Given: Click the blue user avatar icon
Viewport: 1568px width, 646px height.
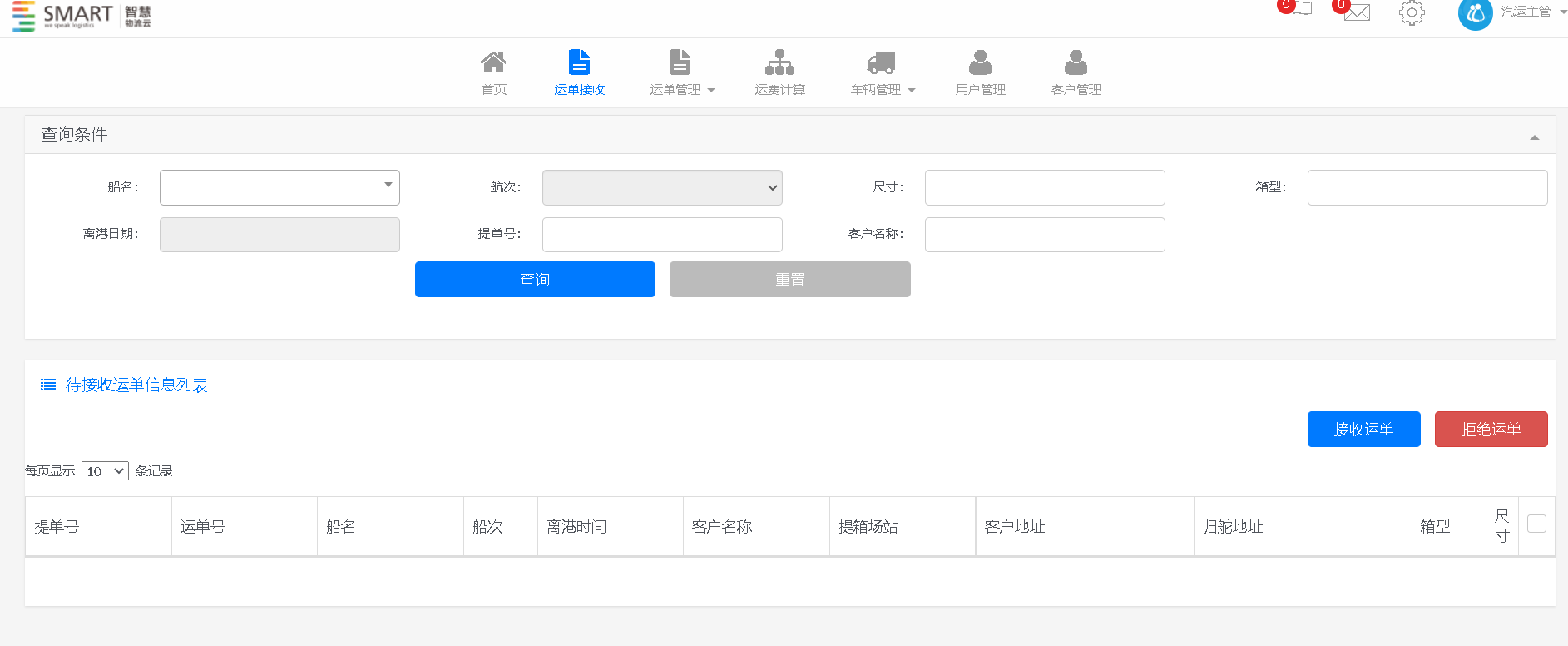Looking at the screenshot, I should coord(1476,13).
